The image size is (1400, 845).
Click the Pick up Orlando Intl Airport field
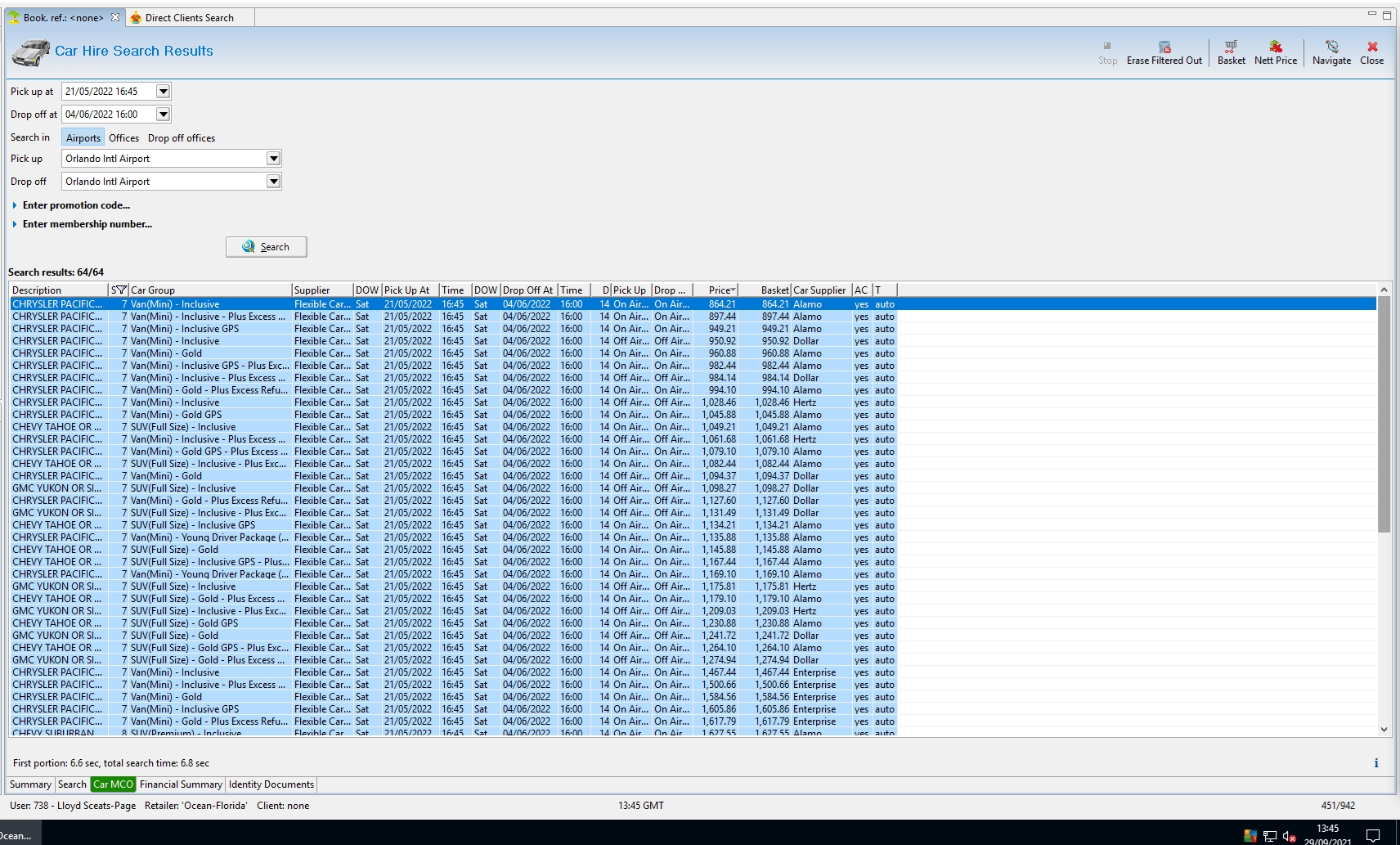[164, 159]
